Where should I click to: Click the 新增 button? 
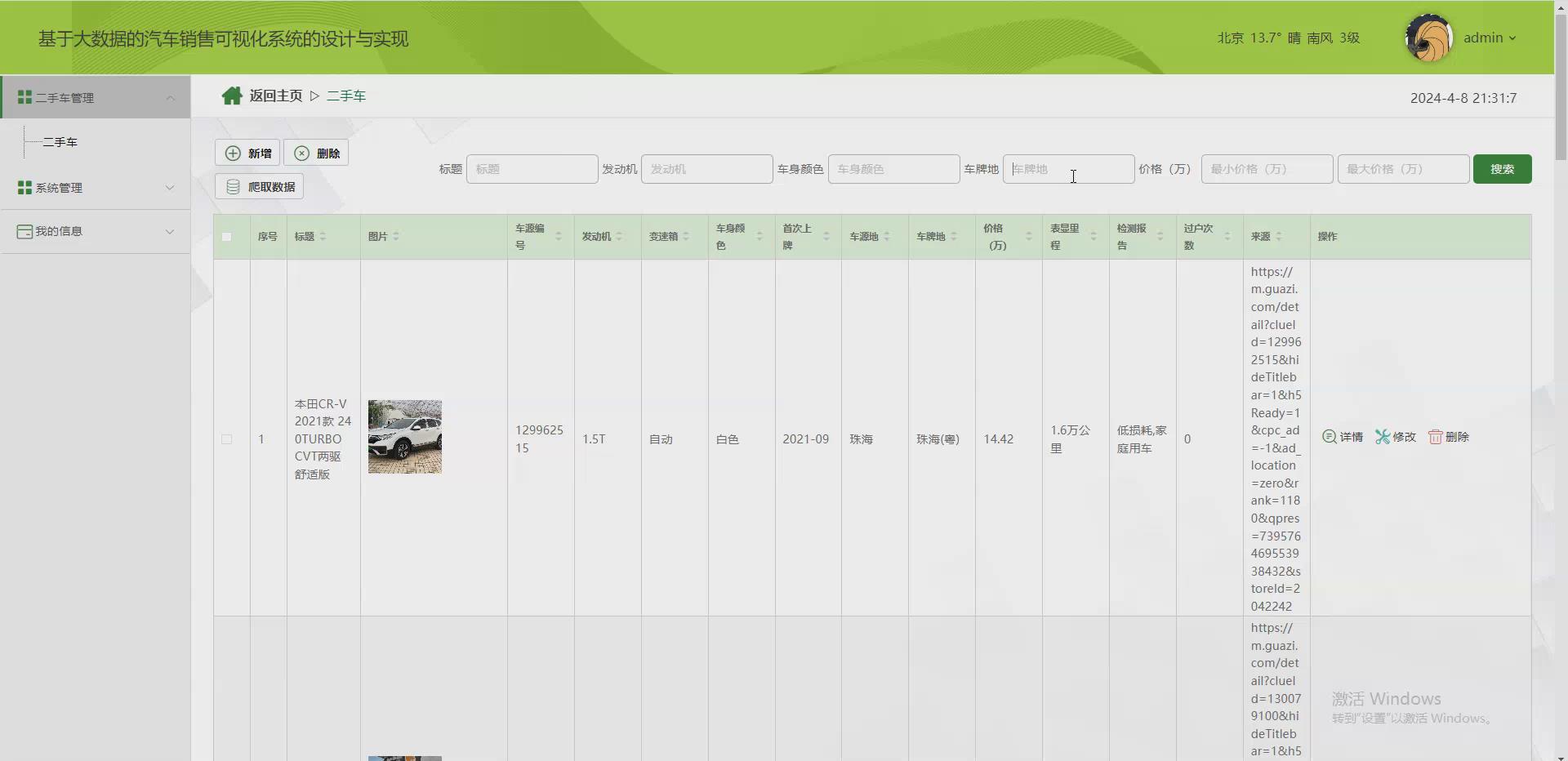[247, 153]
